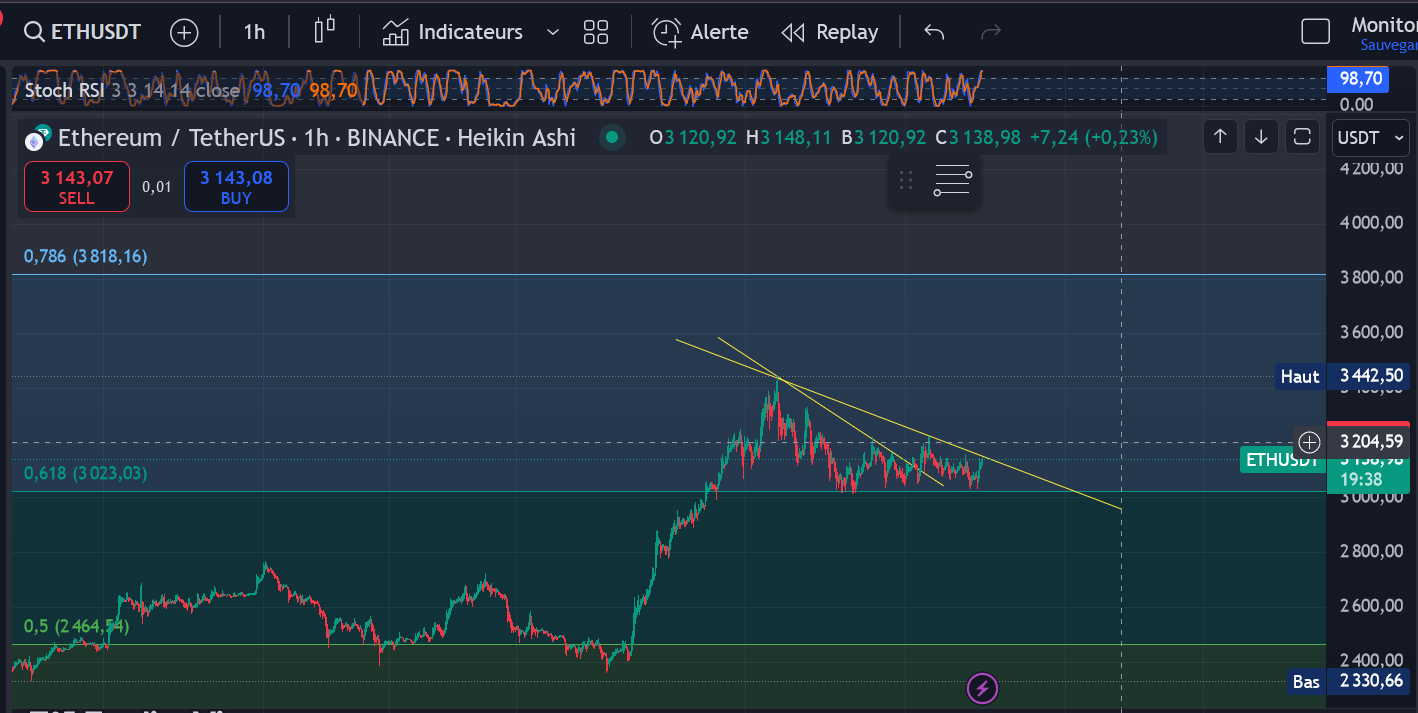
Task: Click the purple lightning bolt icon
Action: click(982, 688)
